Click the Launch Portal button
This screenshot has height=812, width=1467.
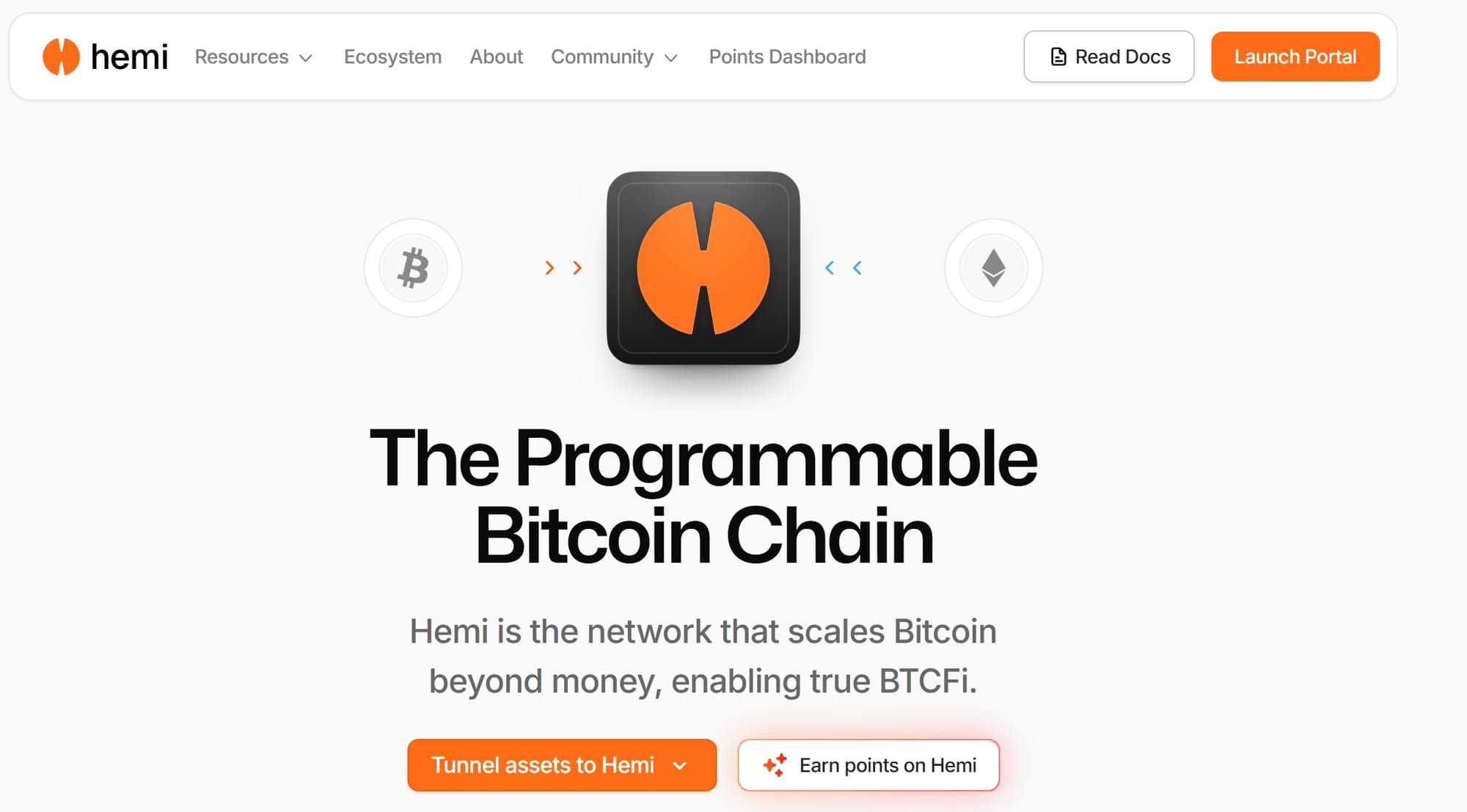point(1295,56)
